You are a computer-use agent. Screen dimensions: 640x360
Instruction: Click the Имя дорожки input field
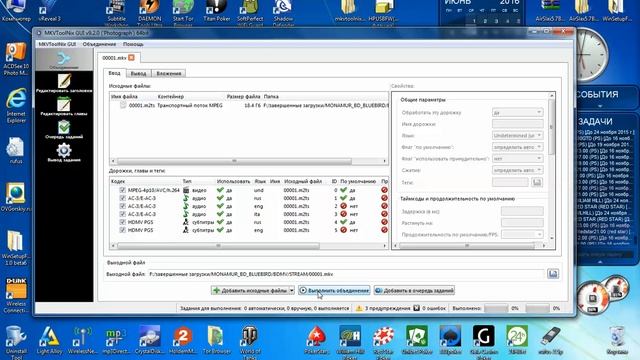518,124
